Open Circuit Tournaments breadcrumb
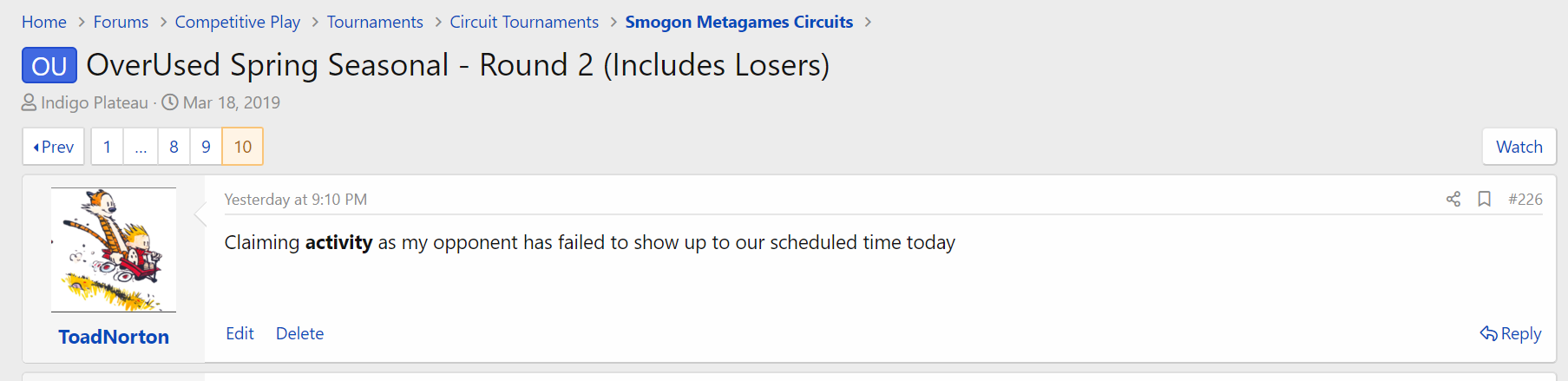Screen dimensions: 1568x381 tap(524, 23)
